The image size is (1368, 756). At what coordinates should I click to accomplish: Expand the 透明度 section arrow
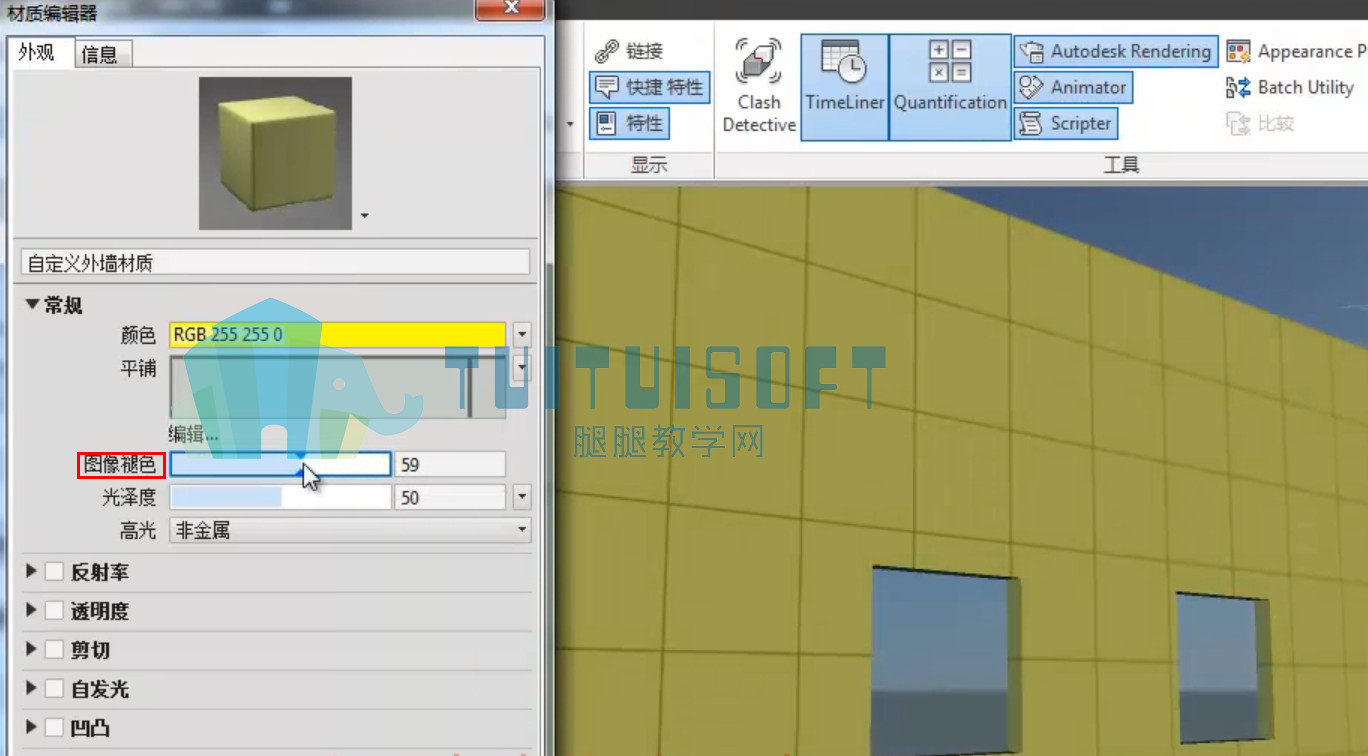(31, 611)
